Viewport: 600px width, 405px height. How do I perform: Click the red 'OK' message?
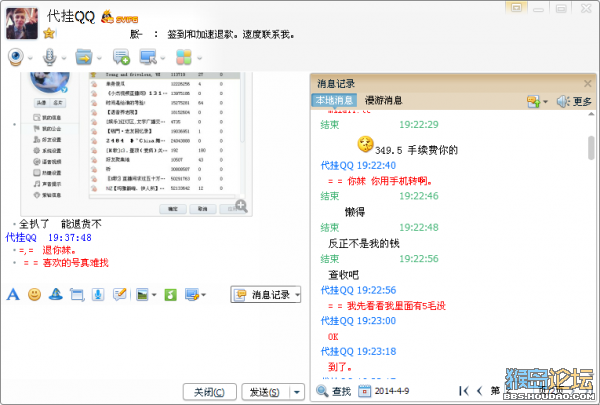tap(333, 337)
